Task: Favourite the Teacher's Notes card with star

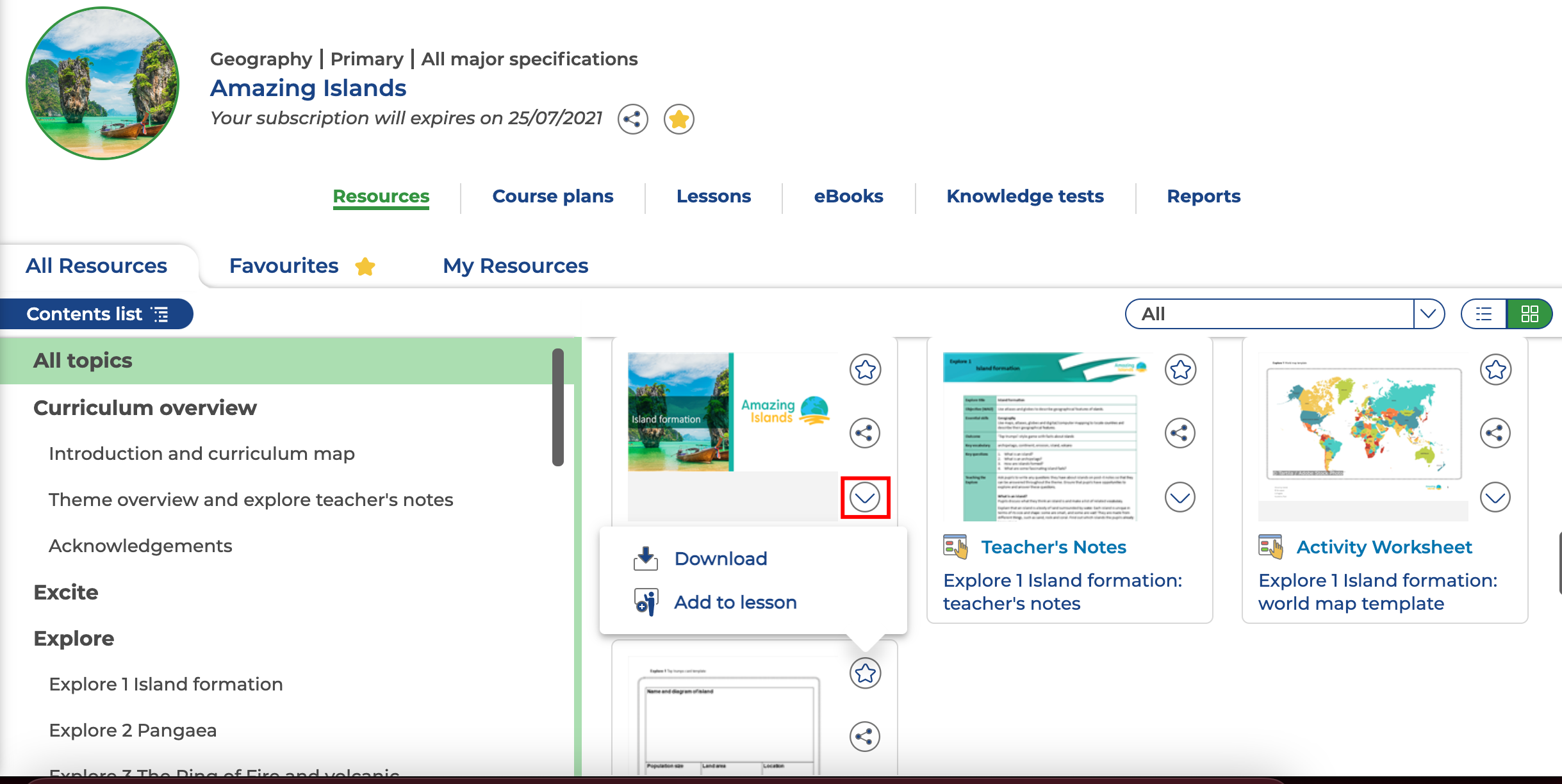Action: (x=1180, y=370)
